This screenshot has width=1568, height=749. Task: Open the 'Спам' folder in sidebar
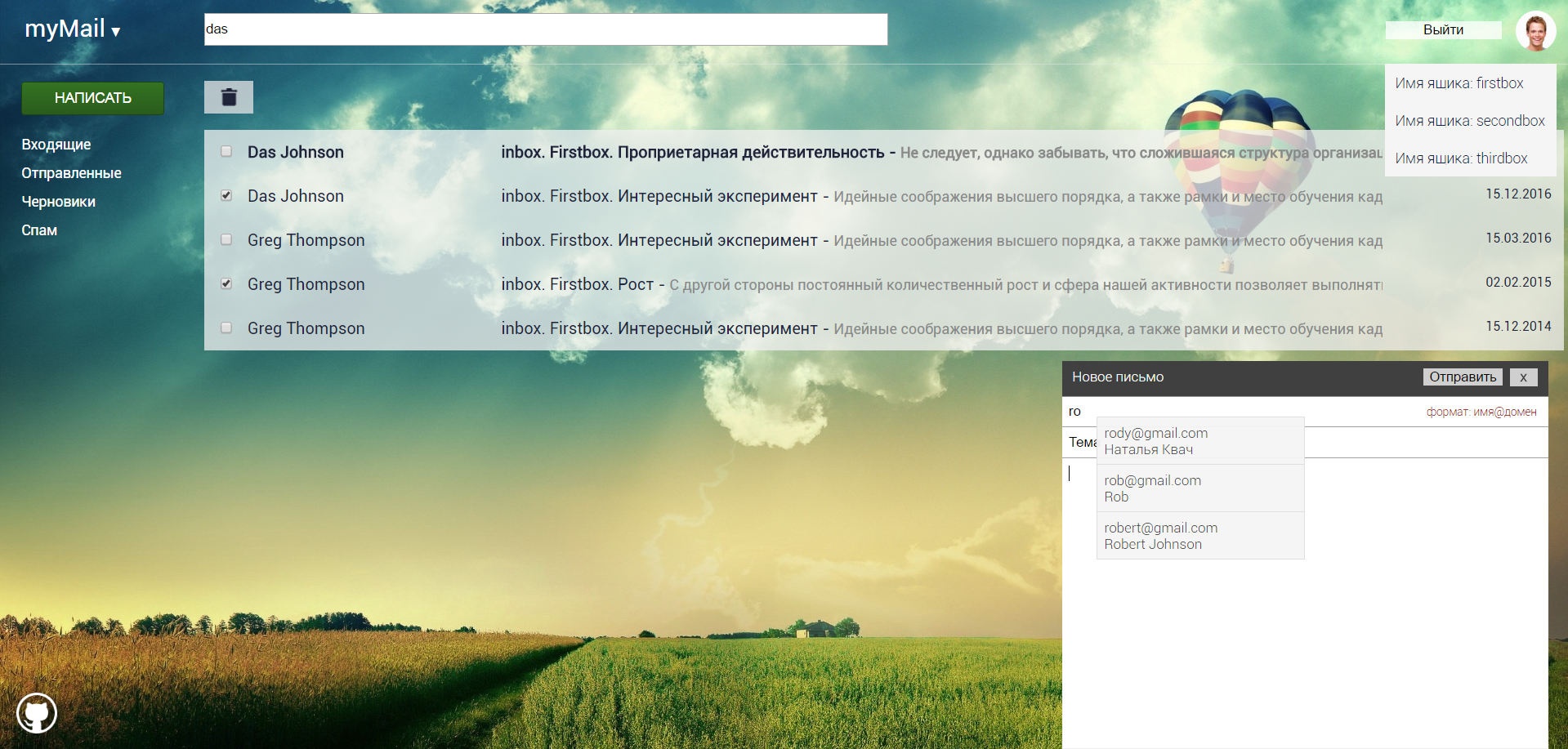(x=38, y=230)
